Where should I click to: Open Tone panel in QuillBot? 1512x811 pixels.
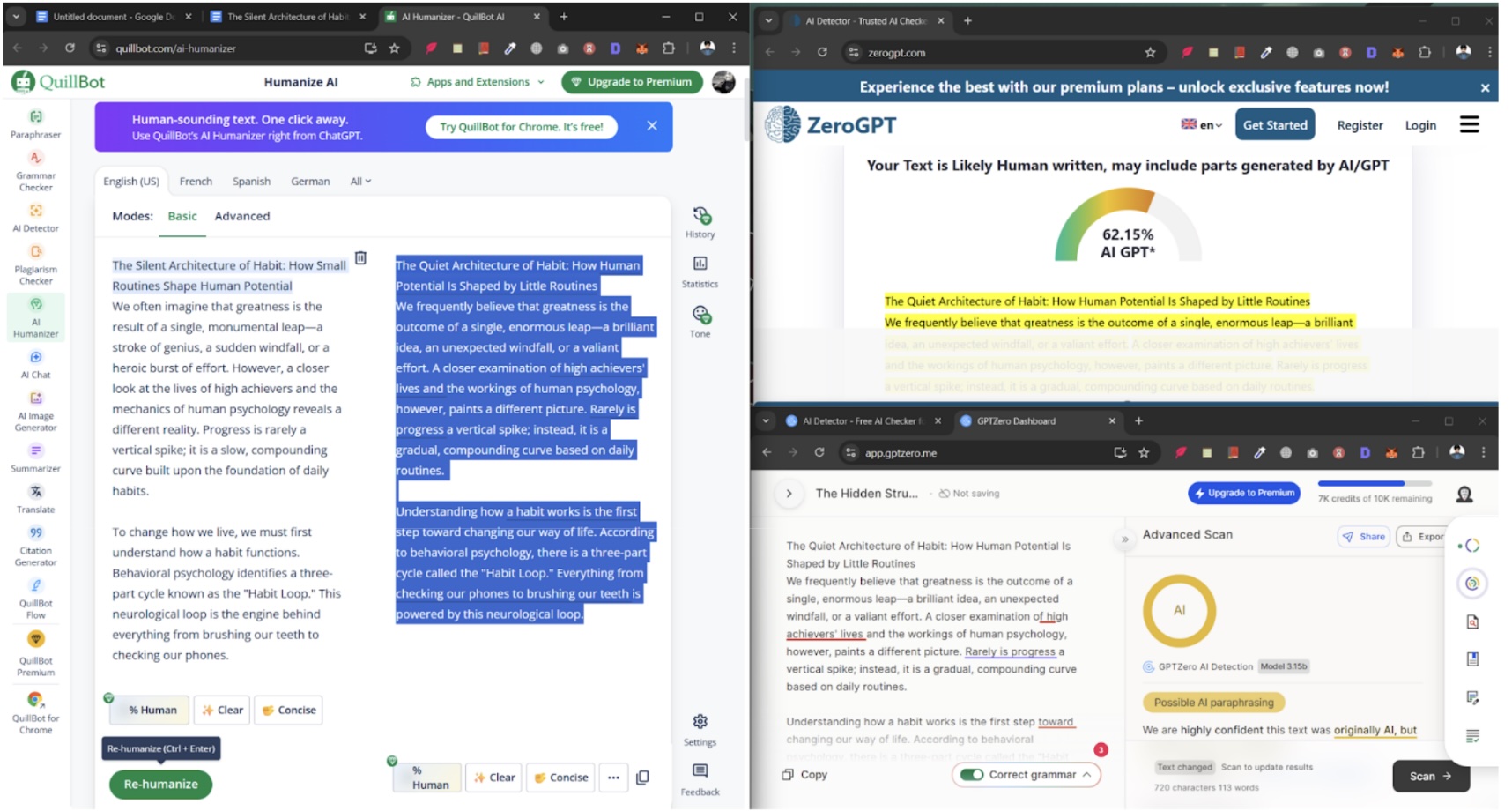700,321
